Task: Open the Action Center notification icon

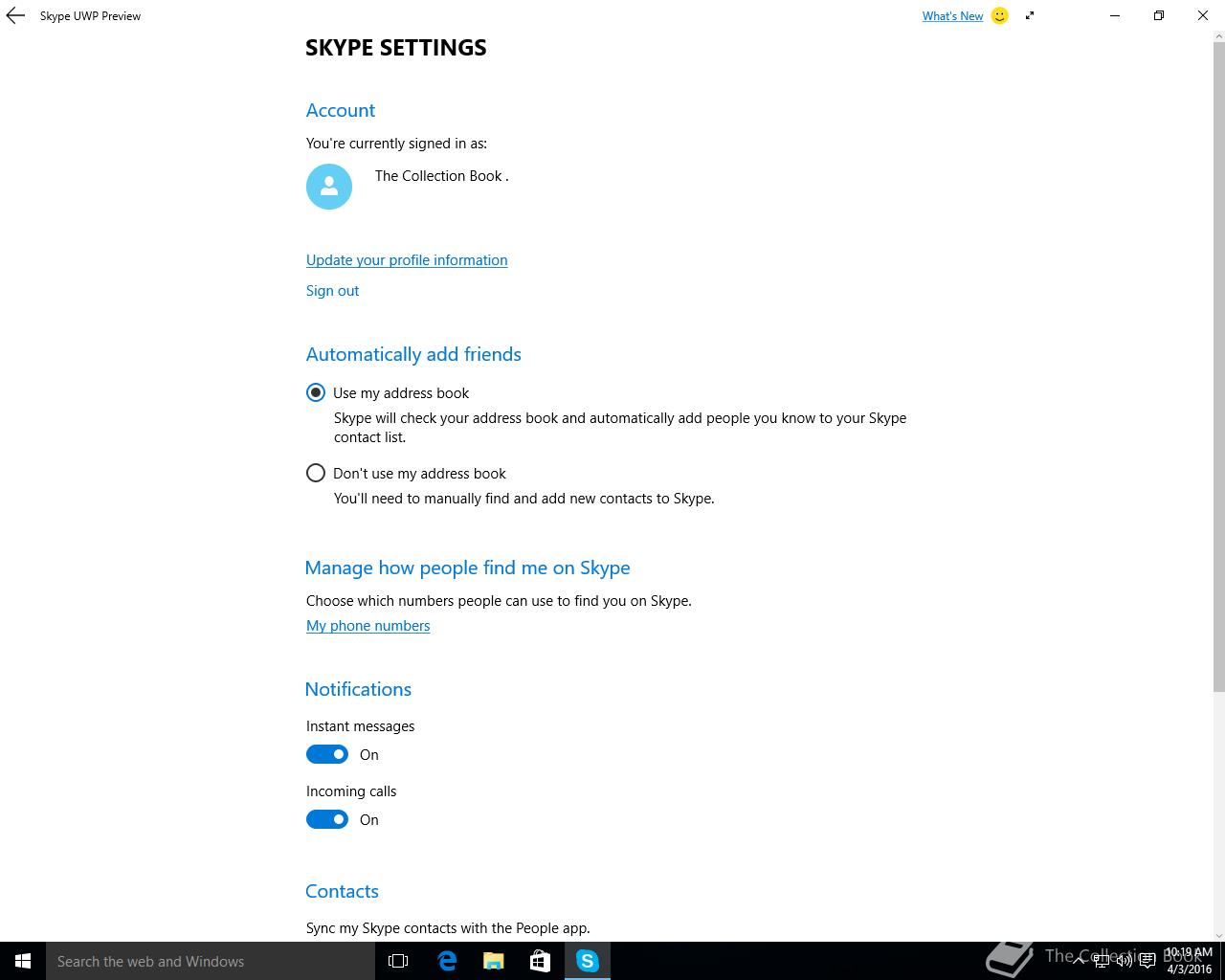Action: pos(1147,961)
